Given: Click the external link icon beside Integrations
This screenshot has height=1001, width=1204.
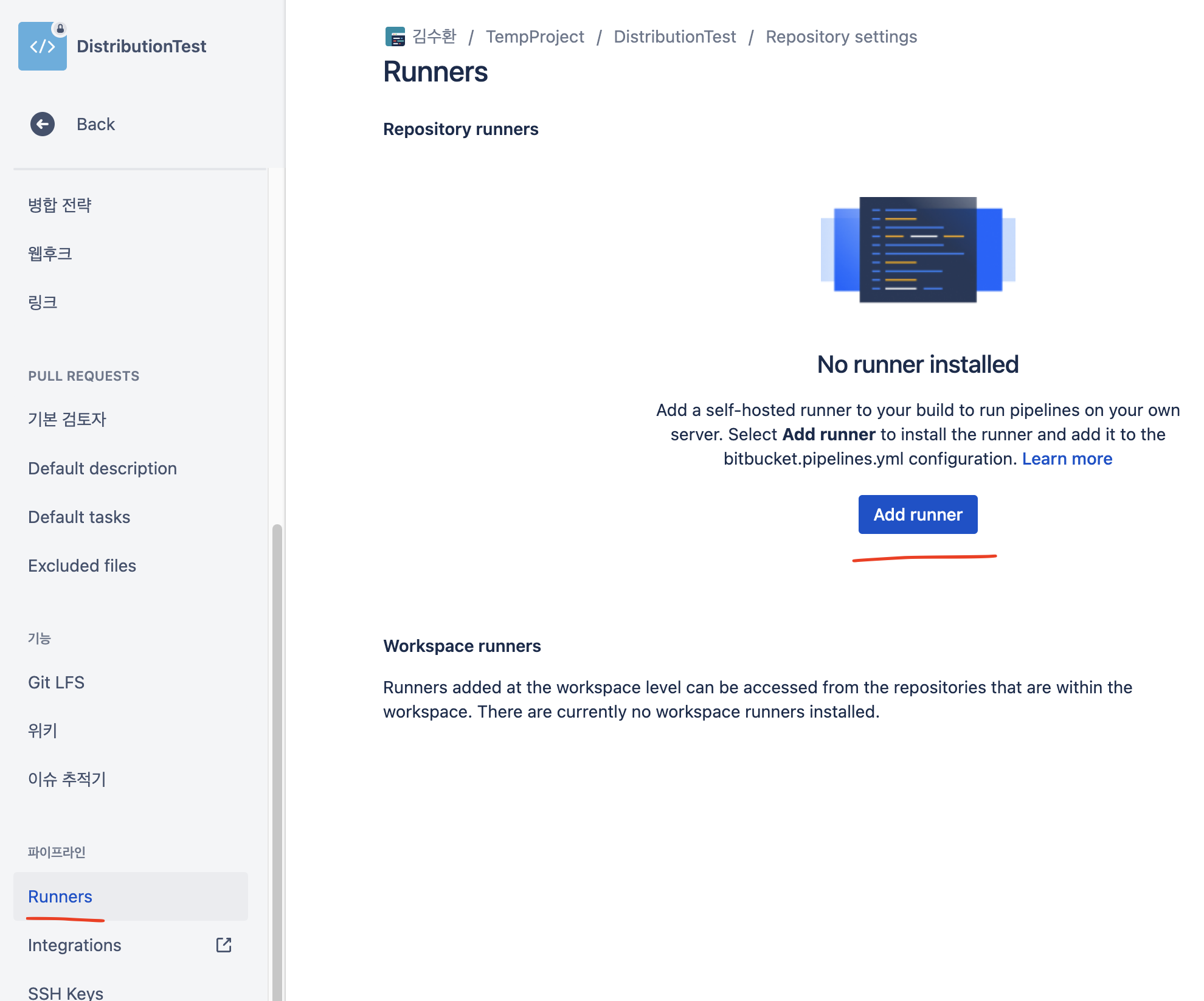Looking at the screenshot, I should click(x=224, y=944).
